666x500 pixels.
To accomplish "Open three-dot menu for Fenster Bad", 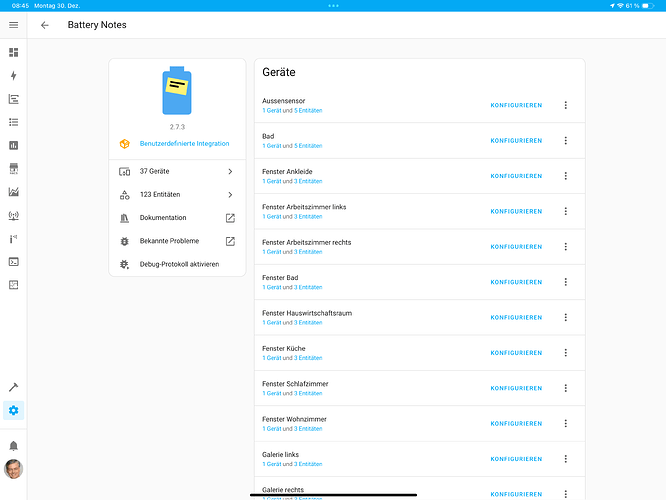I will (565, 282).
